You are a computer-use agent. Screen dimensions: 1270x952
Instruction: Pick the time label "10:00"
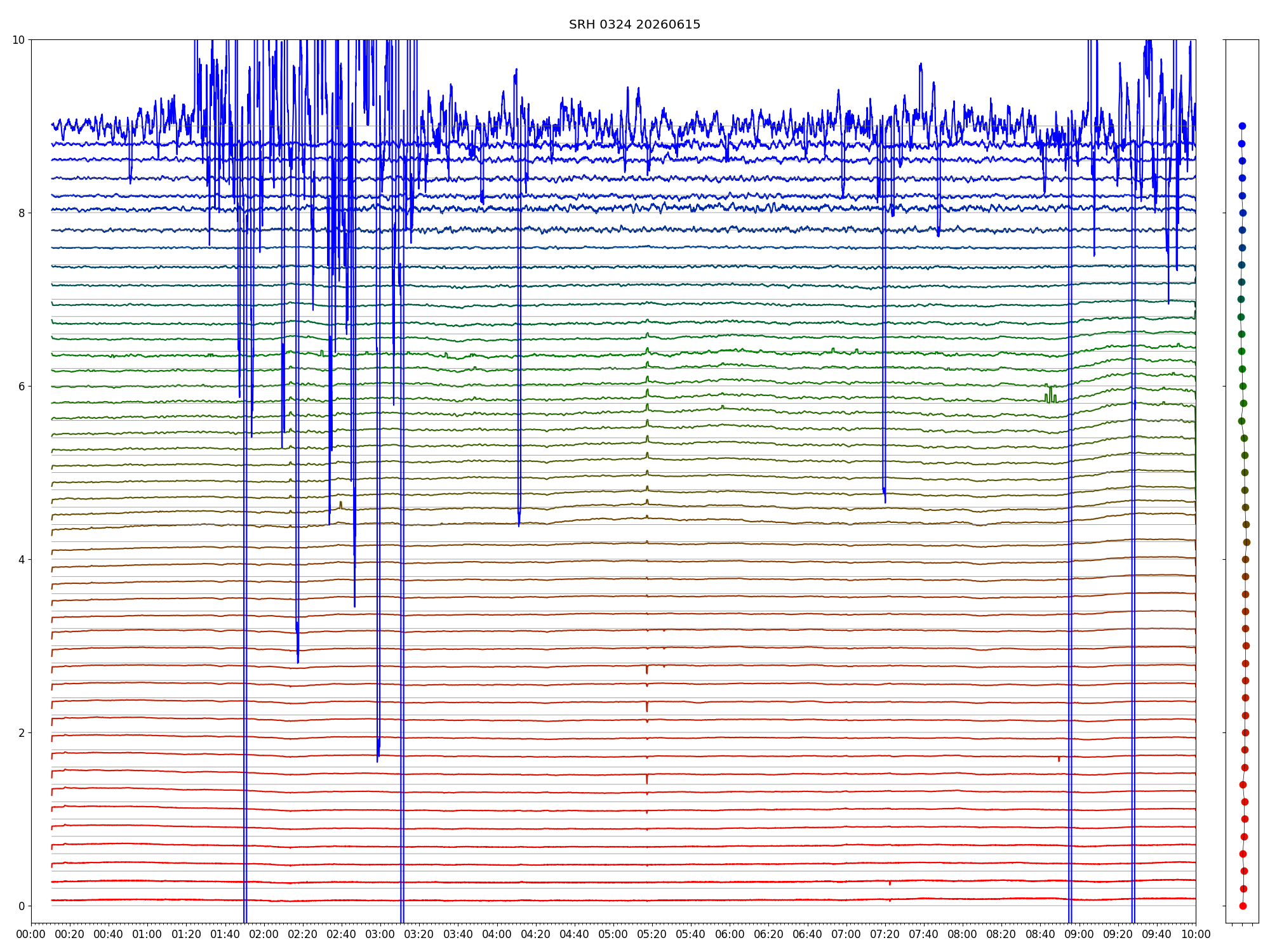(x=1196, y=935)
